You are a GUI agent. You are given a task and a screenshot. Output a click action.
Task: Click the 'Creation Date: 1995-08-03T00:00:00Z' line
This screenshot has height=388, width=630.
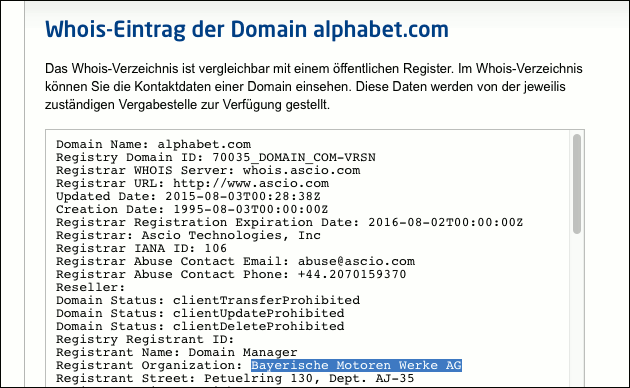(192, 209)
